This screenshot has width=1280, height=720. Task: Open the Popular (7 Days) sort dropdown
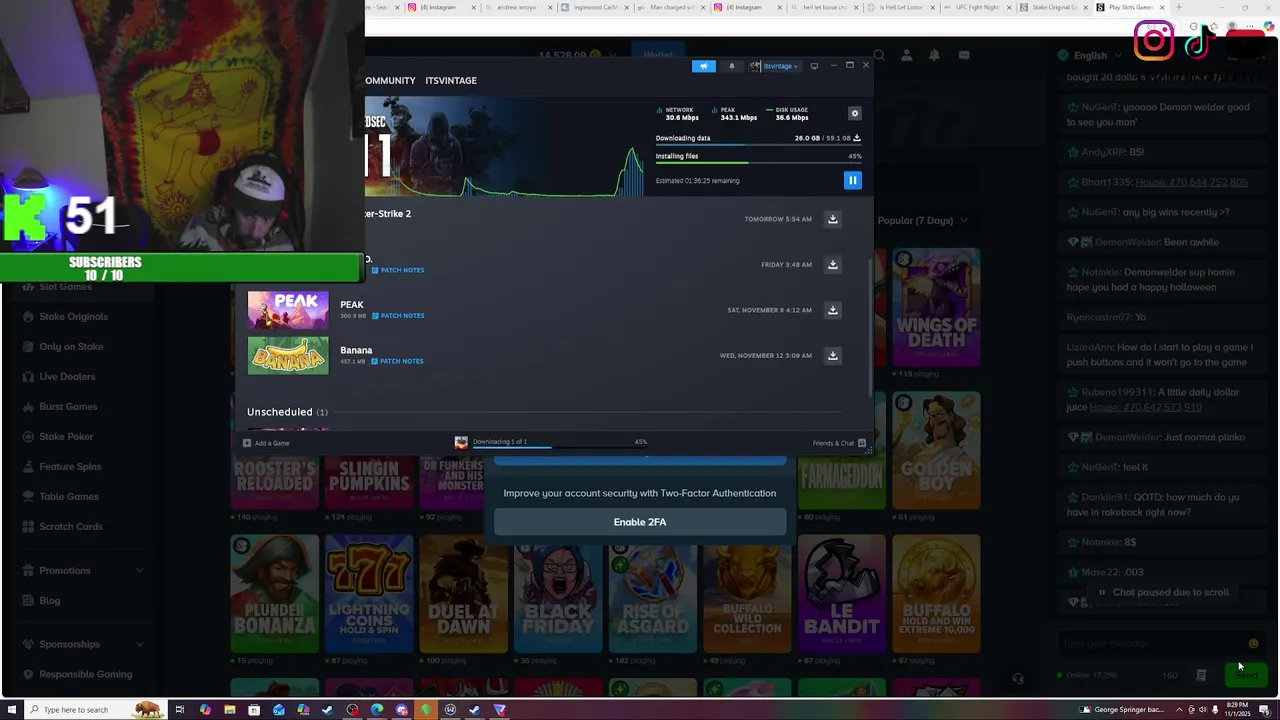922,221
